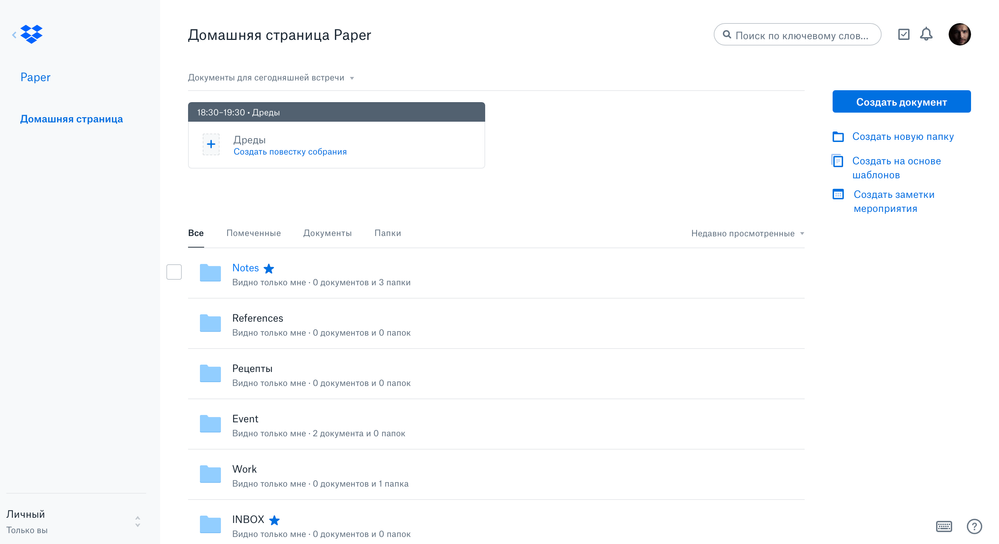Click Создать повестку собрания link

click(290, 152)
